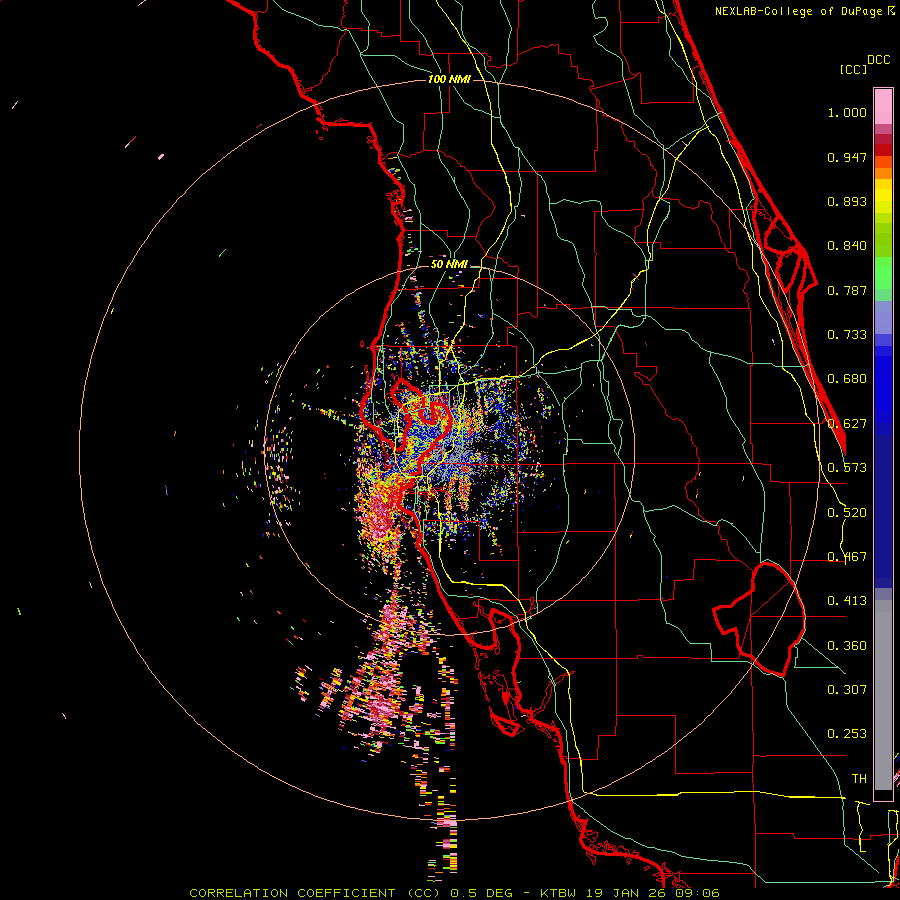900x900 pixels.
Task: Pick the light pink color bar segment
Action: (x=883, y=107)
